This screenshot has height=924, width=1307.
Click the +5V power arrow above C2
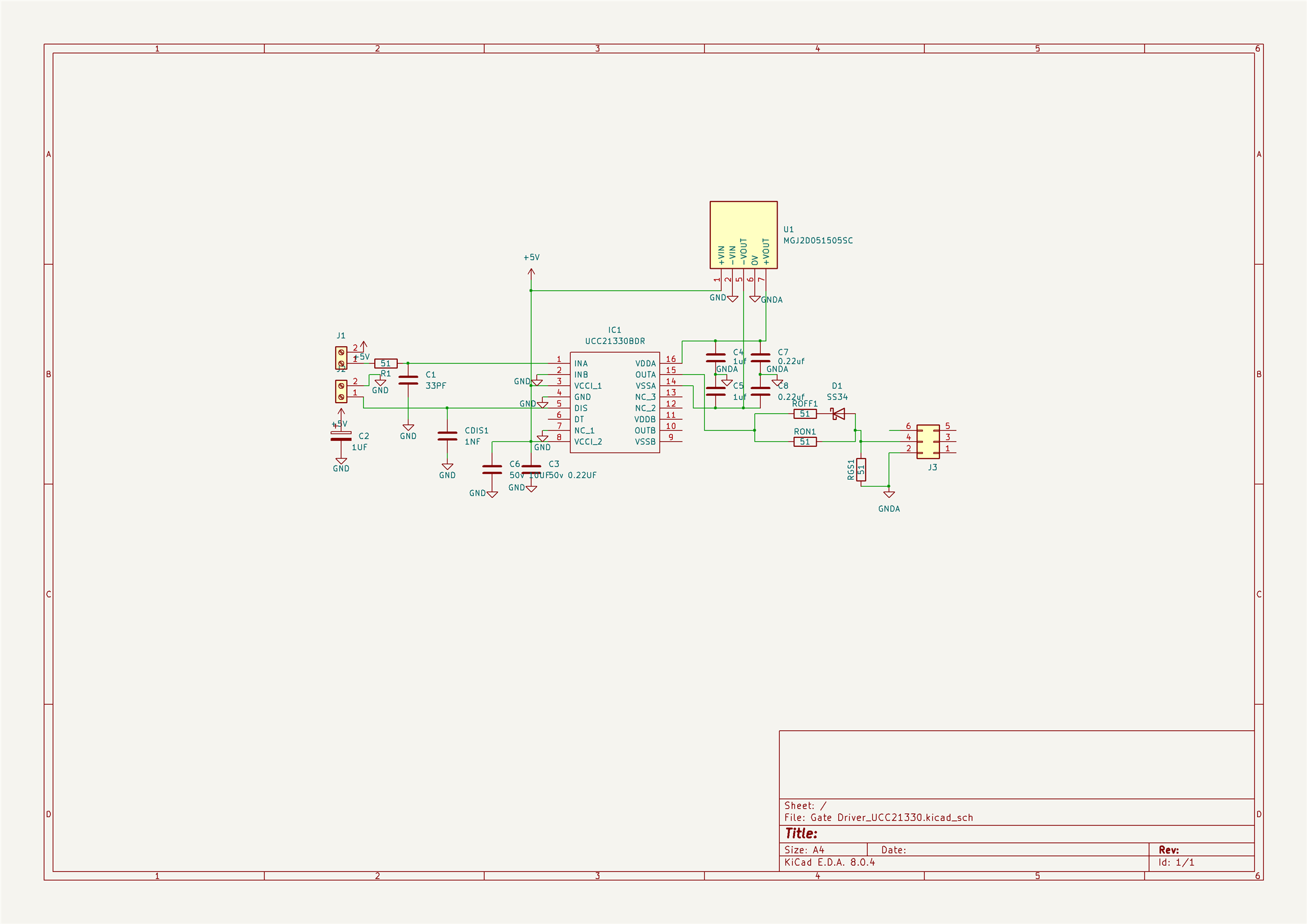pyautogui.click(x=341, y=412)
